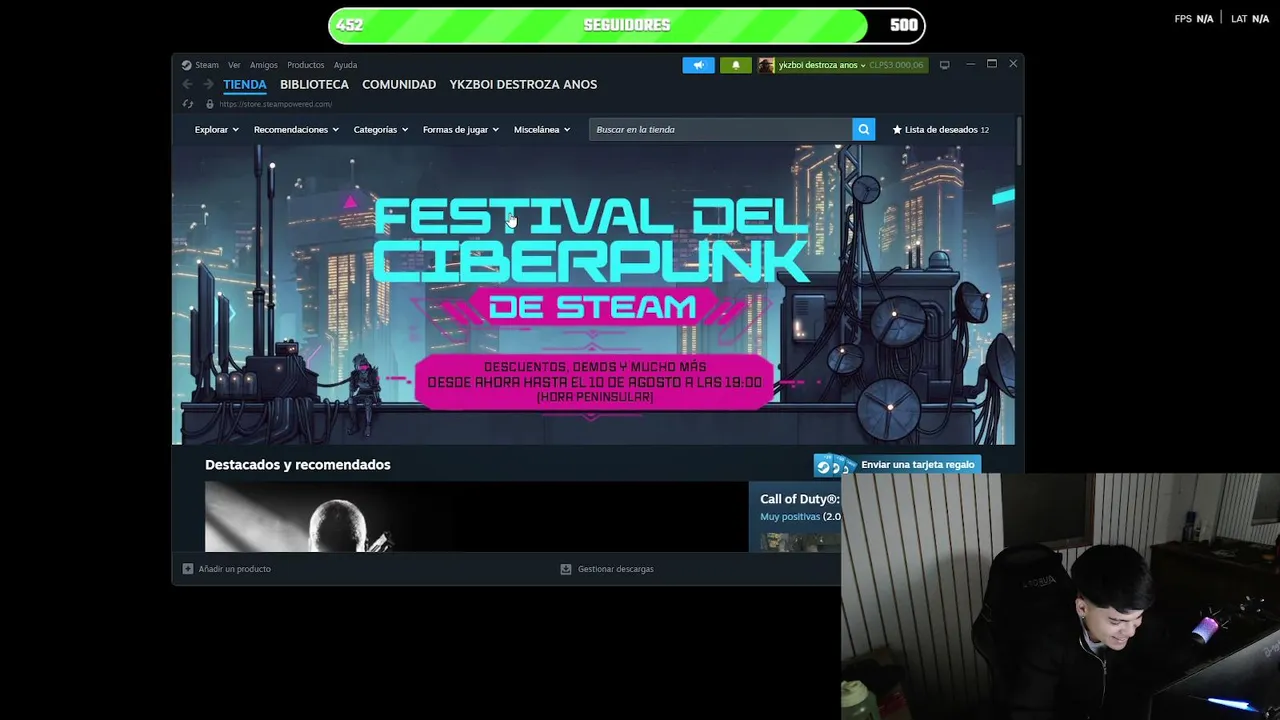Click the green Seguidores progress bar
The width and height of the screenshot is (1280, 720).
tap(627, 25)
